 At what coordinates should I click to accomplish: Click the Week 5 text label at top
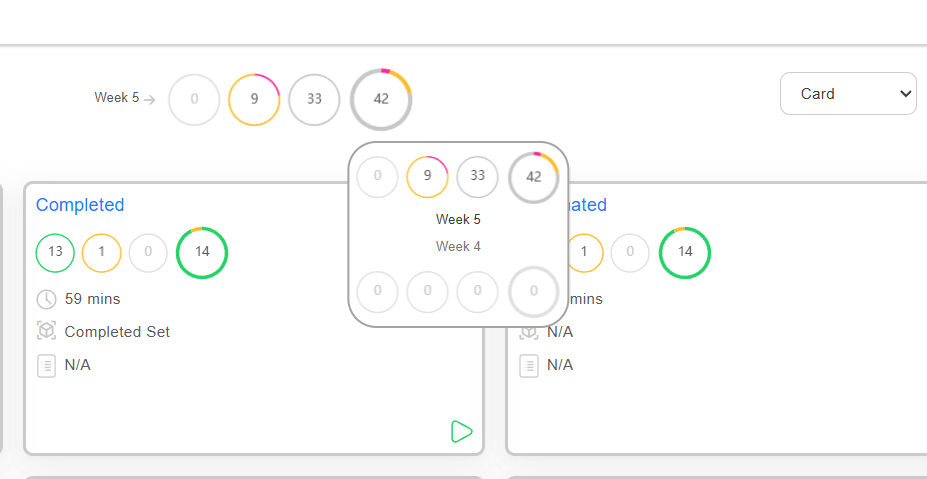click(116, 98)
